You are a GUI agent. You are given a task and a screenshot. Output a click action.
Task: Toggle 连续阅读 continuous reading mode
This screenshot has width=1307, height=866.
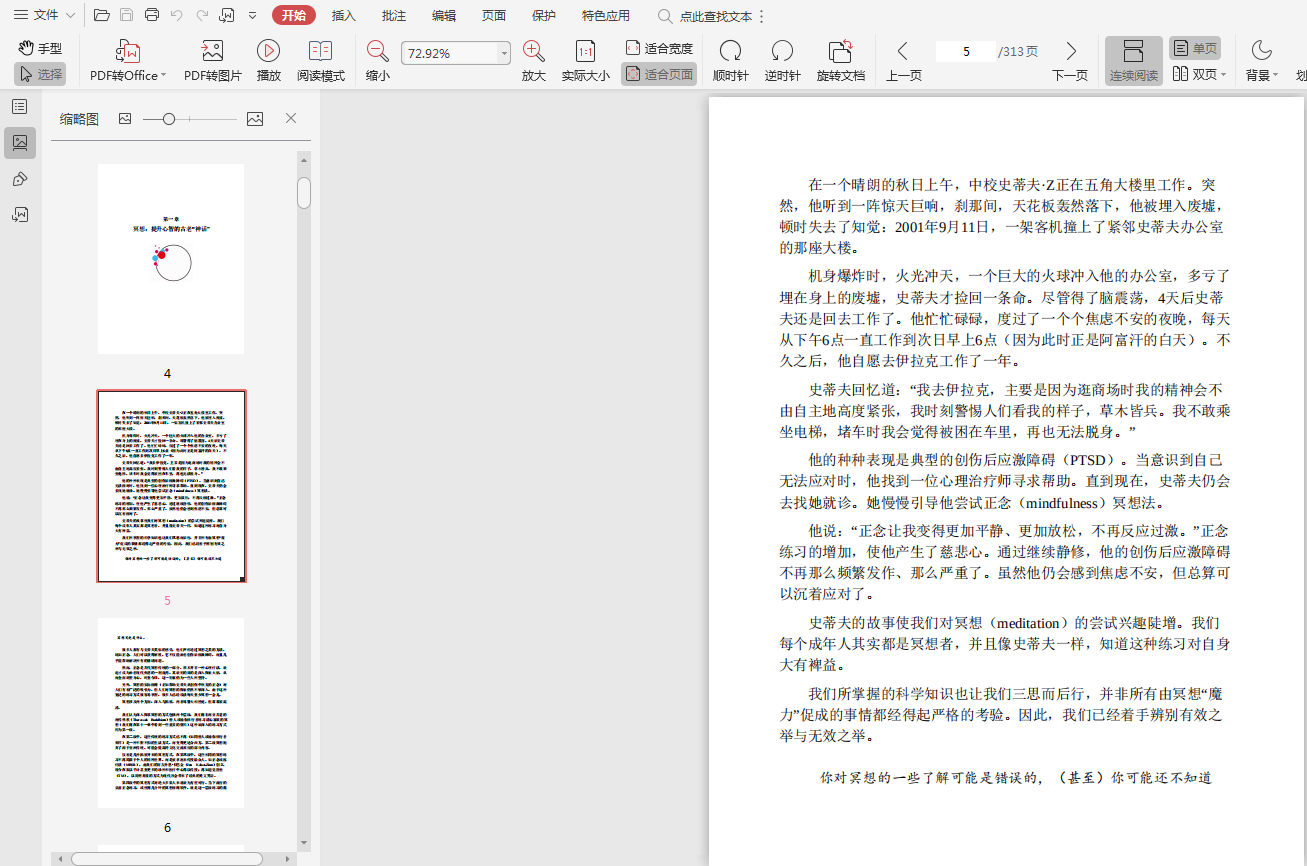click(1133, 60)
